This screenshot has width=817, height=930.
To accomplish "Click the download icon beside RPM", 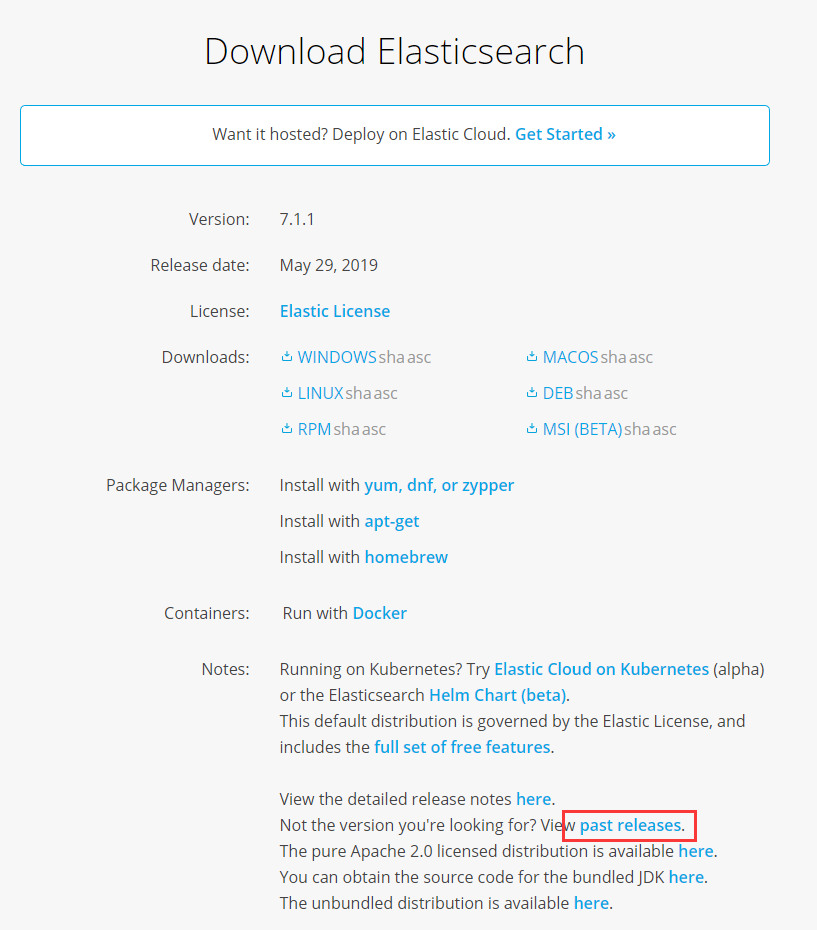I will pyautogui.click(x=287, y=429).
